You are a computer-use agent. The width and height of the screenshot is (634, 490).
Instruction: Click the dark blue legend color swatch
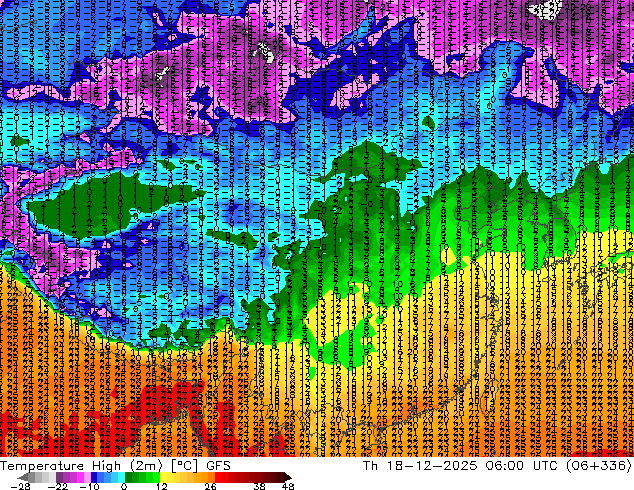pos(94,477)
